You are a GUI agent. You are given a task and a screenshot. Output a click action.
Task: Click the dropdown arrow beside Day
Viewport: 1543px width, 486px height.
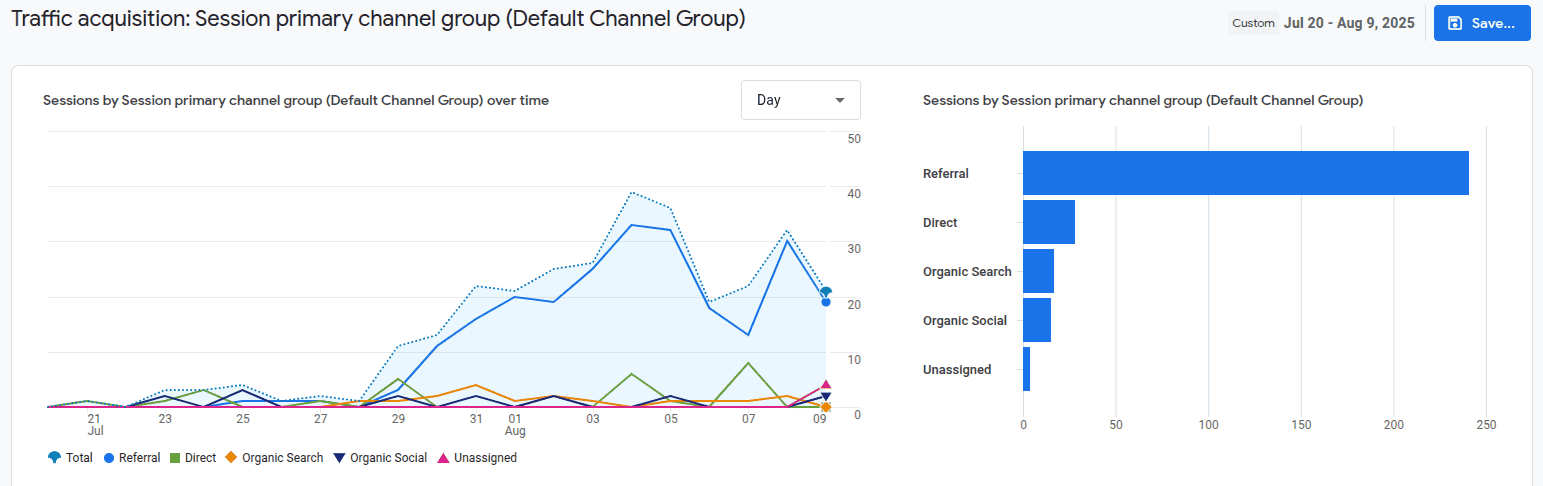839,100
